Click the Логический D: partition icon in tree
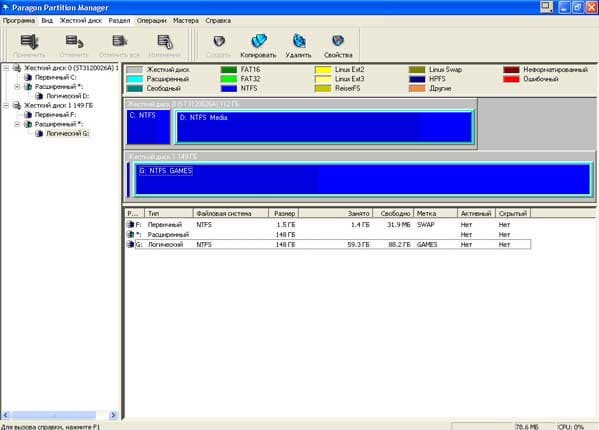 [39, 96]
